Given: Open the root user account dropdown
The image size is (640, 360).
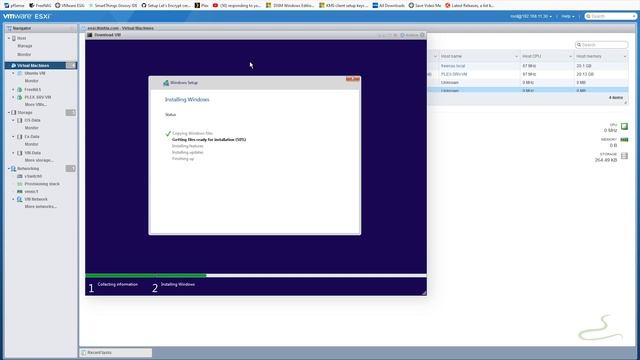Looking at the screenshot, I should pos(531,16).
